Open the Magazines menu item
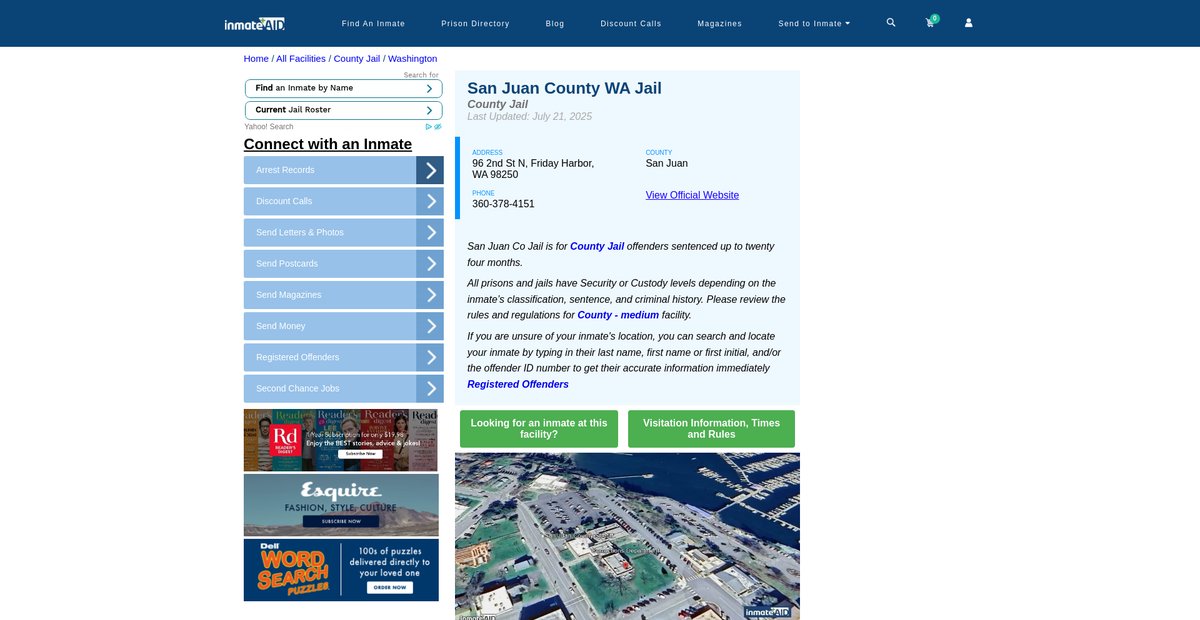This screenshot has width=1200, height=620. [719, 23]
